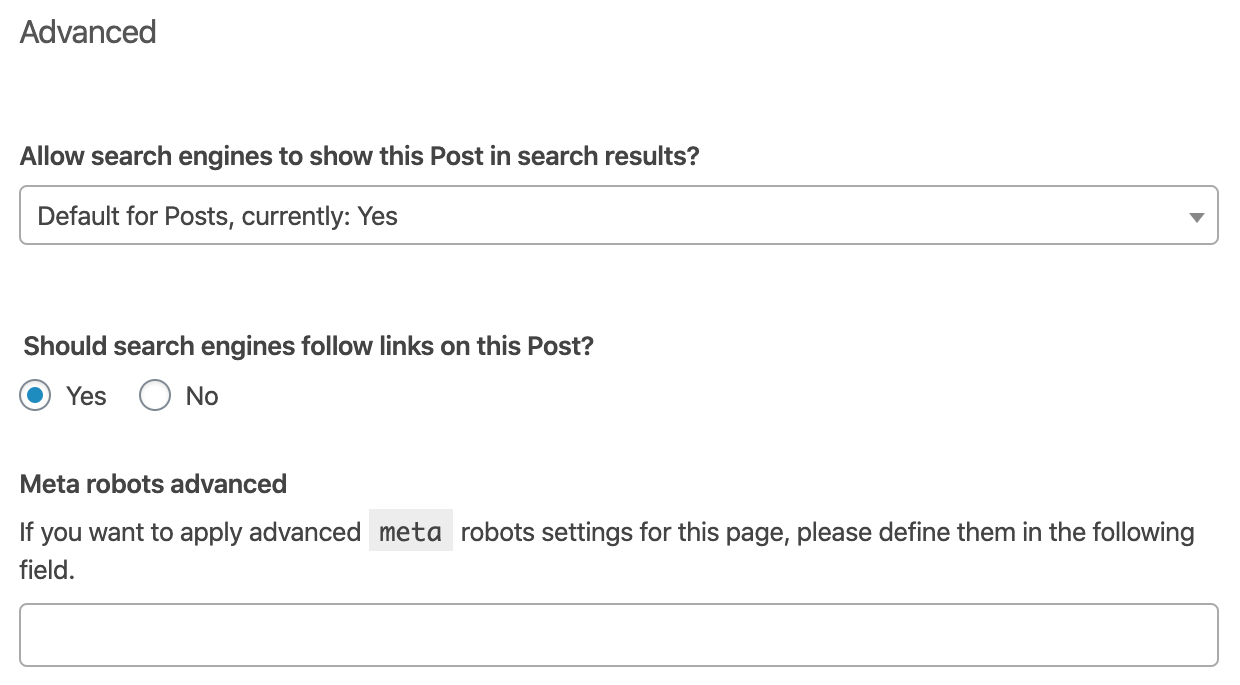Viewport: 1240px width, 685px height.
Task: Click the 'Meta robots advanced' label
Action: point(152,483)
